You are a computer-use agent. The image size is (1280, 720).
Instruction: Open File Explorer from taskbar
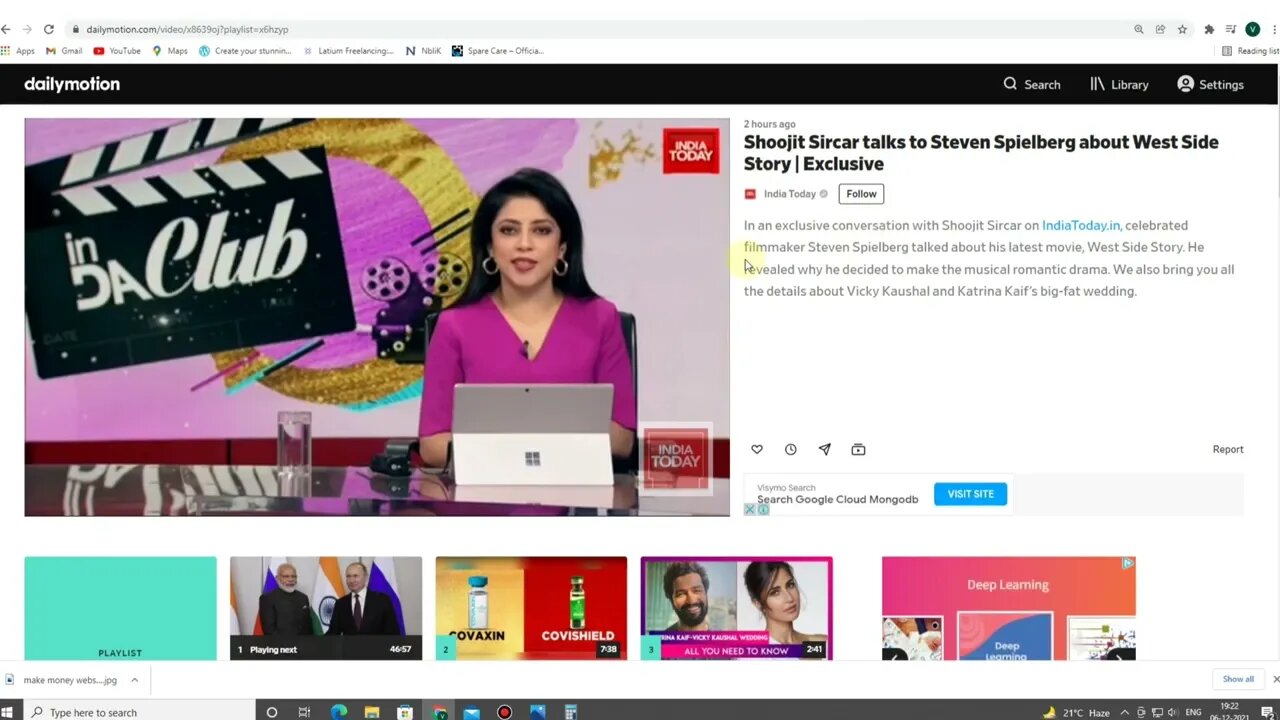(x=372, y=712)
